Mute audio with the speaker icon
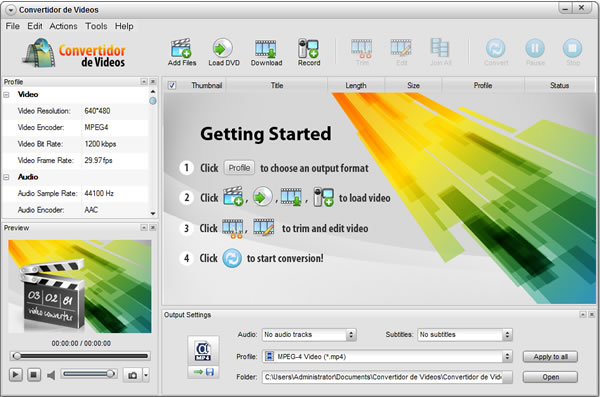The width and height of the screenshot is (600, 397). click(51, 375)
